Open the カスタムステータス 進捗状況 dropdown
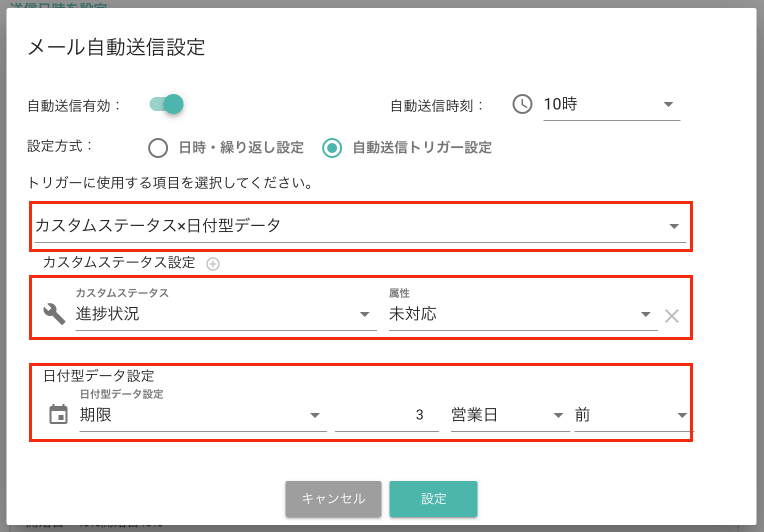Image resolution: width=764 pixels, height=532 pixels. pos(226,314)
